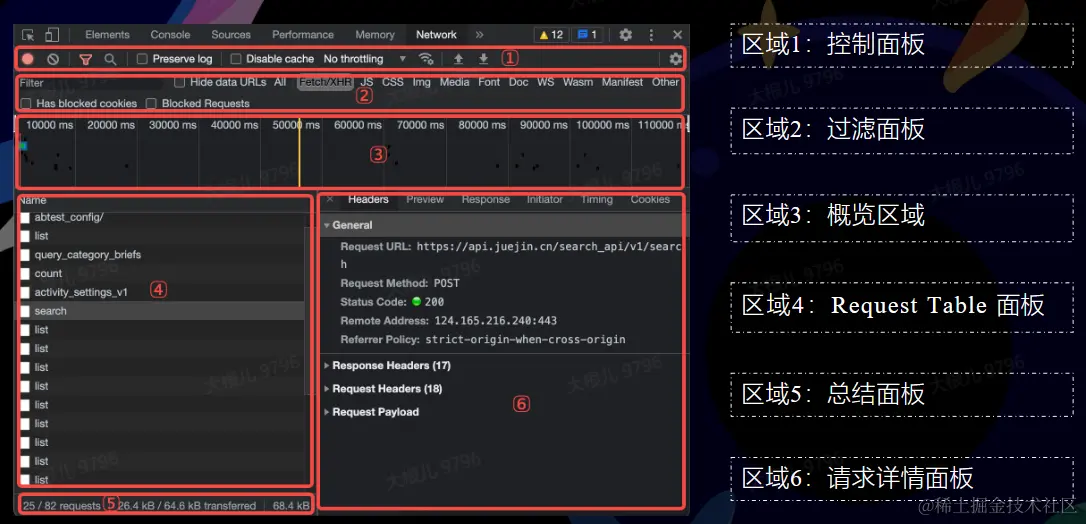Filter requests by Manifest

tap(622, 82)
